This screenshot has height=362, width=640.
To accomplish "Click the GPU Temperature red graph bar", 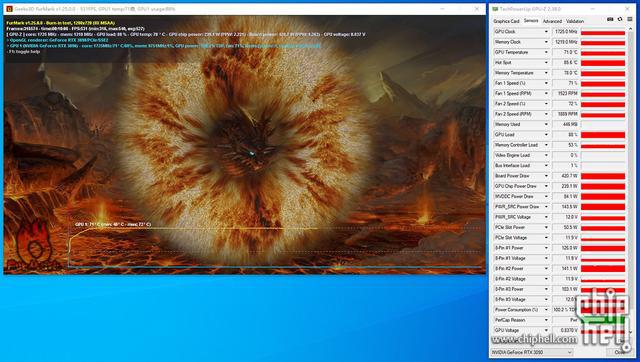I will (x=603, y=53).
